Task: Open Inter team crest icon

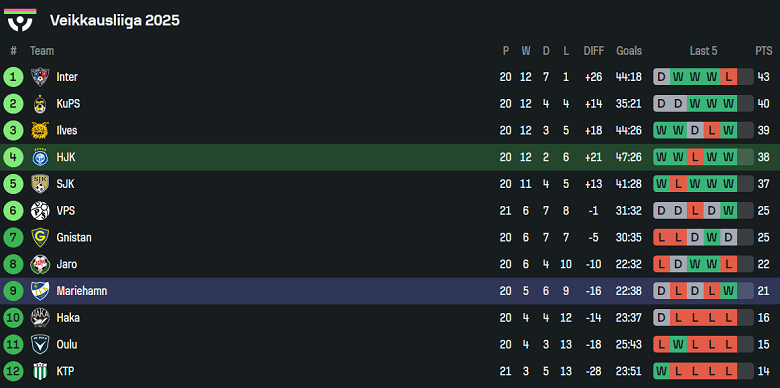Action: tap(40, 77)
